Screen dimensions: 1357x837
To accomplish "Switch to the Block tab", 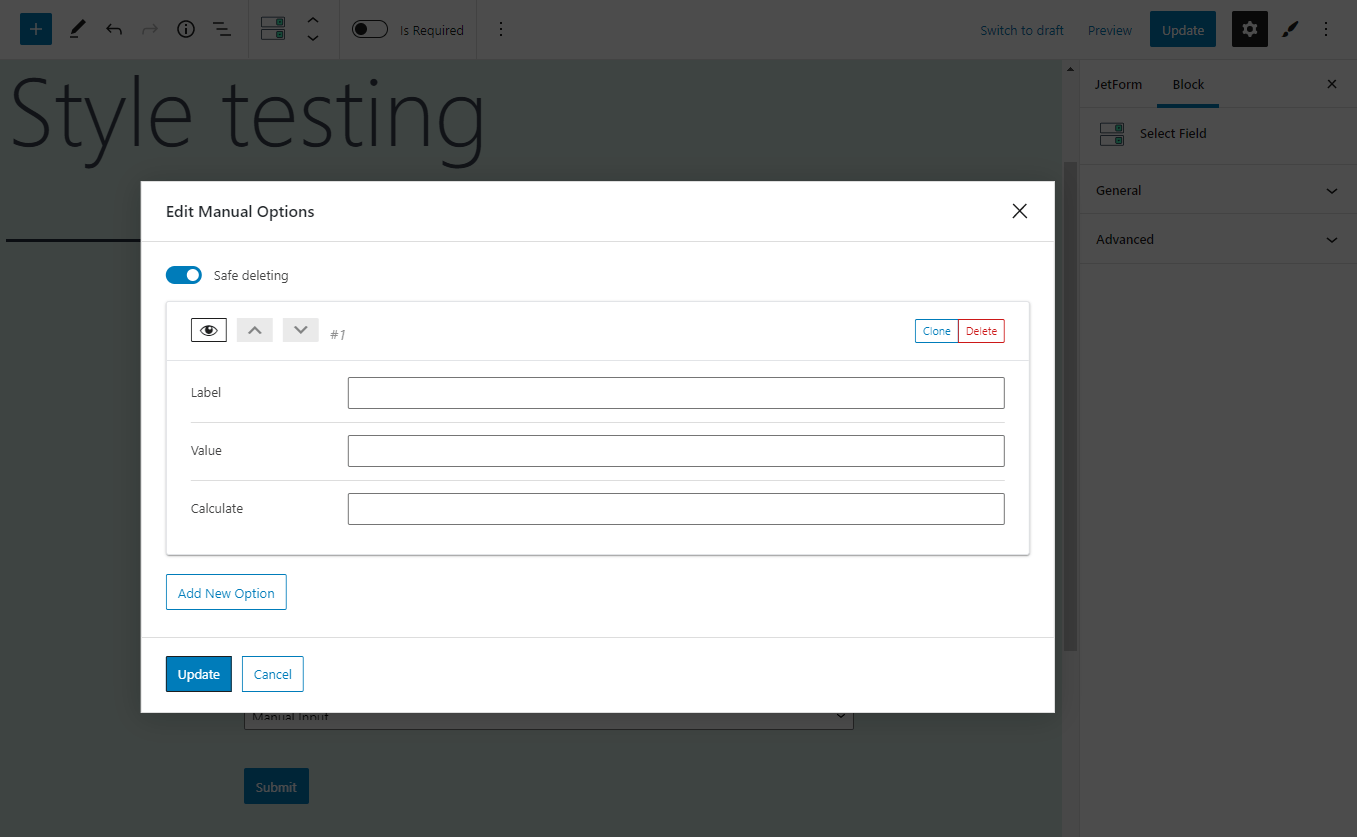I will (x=1187, y=84).
